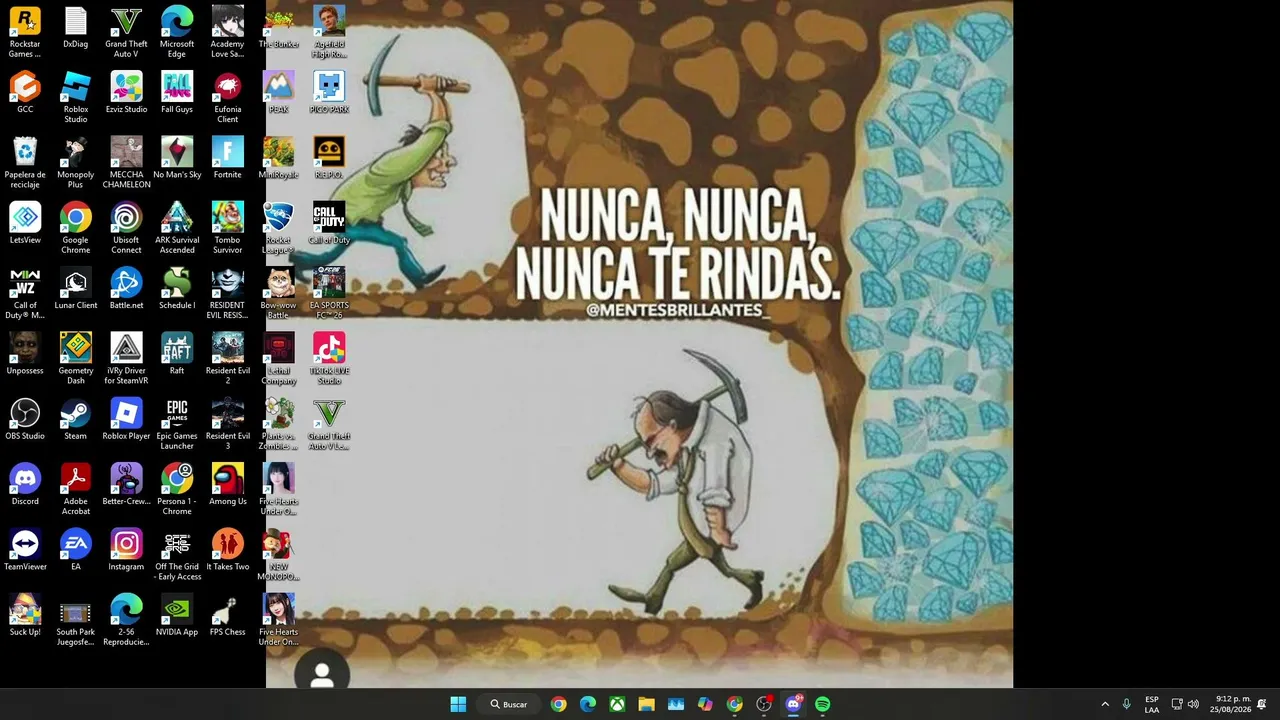Select the FPS Chess shortcut
Screen dimensions: 1280x720
[x=228, y=616]
